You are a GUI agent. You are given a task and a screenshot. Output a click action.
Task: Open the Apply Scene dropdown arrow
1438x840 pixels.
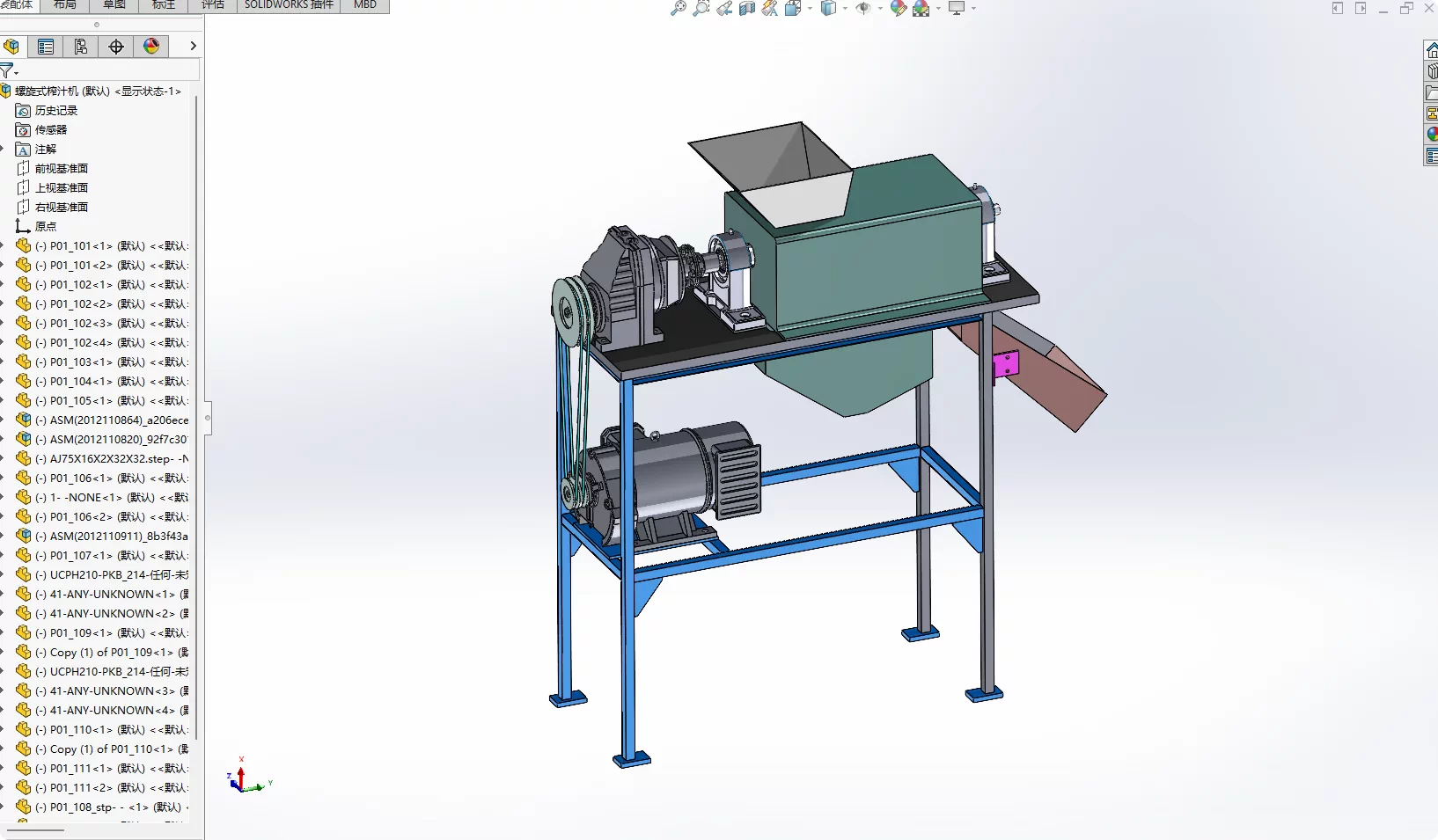pos(938,9)
